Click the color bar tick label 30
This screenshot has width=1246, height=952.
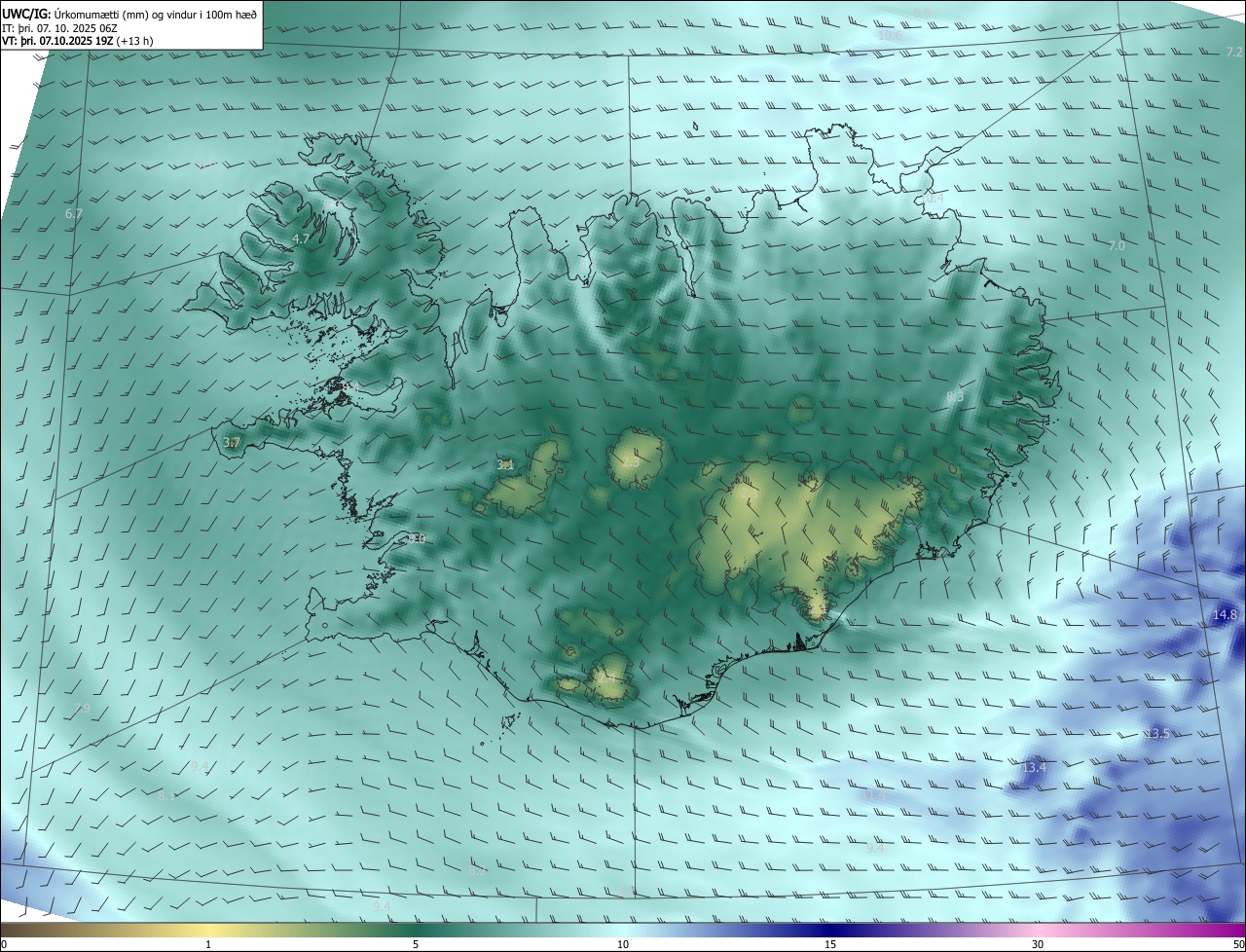click(1038, 944)
